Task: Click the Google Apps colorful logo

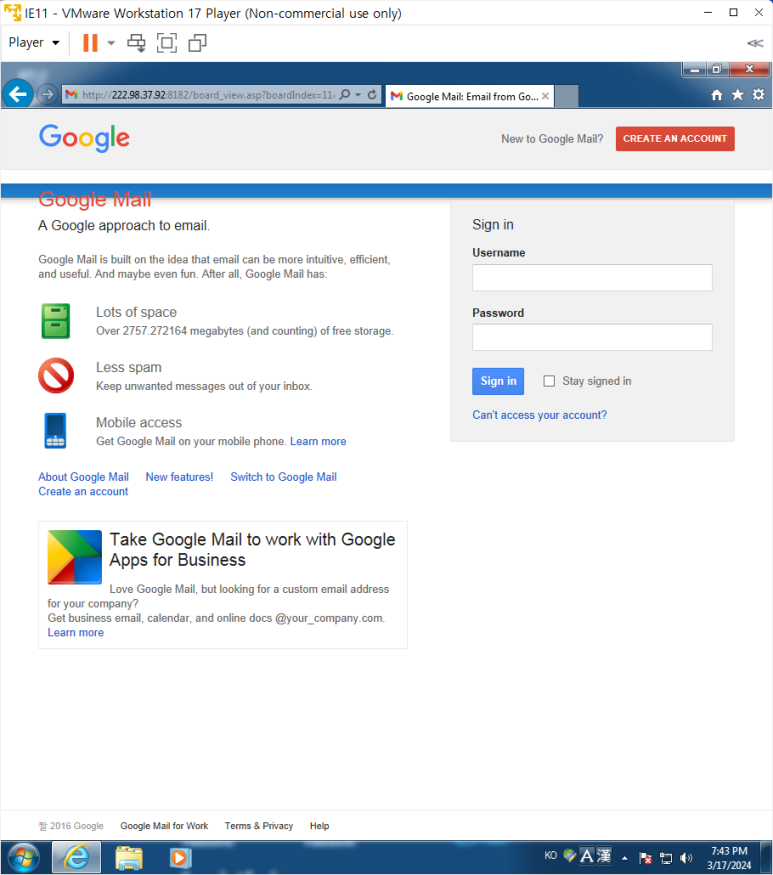Action: 75,557
